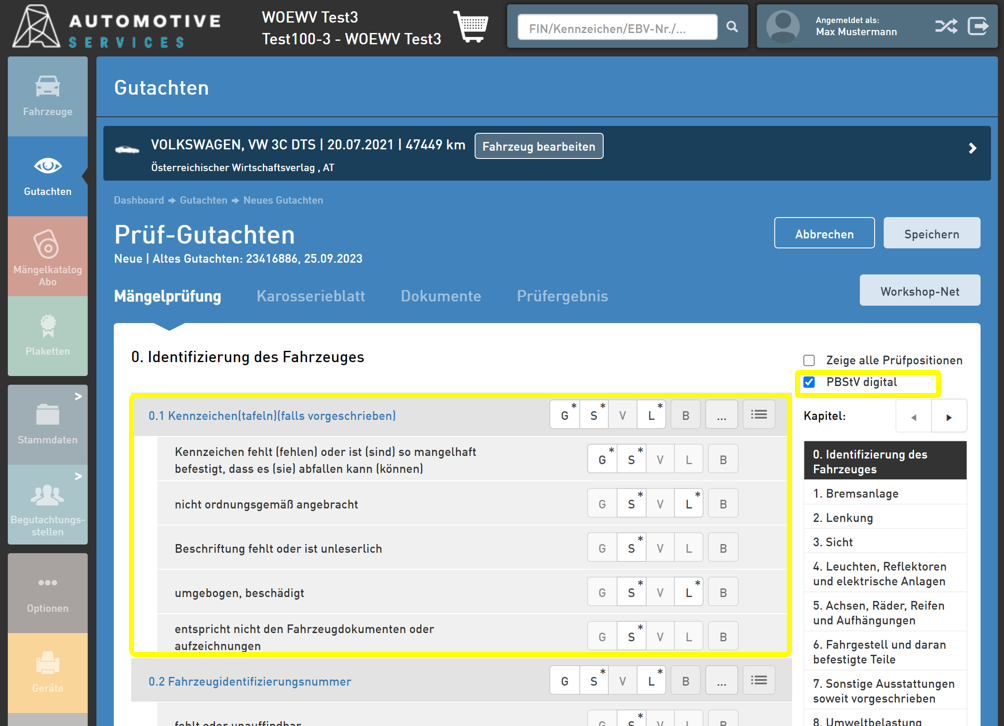Go to next Kapitel with right arrow
This screenshot has width=1004, height=726.
pos(949,417)
